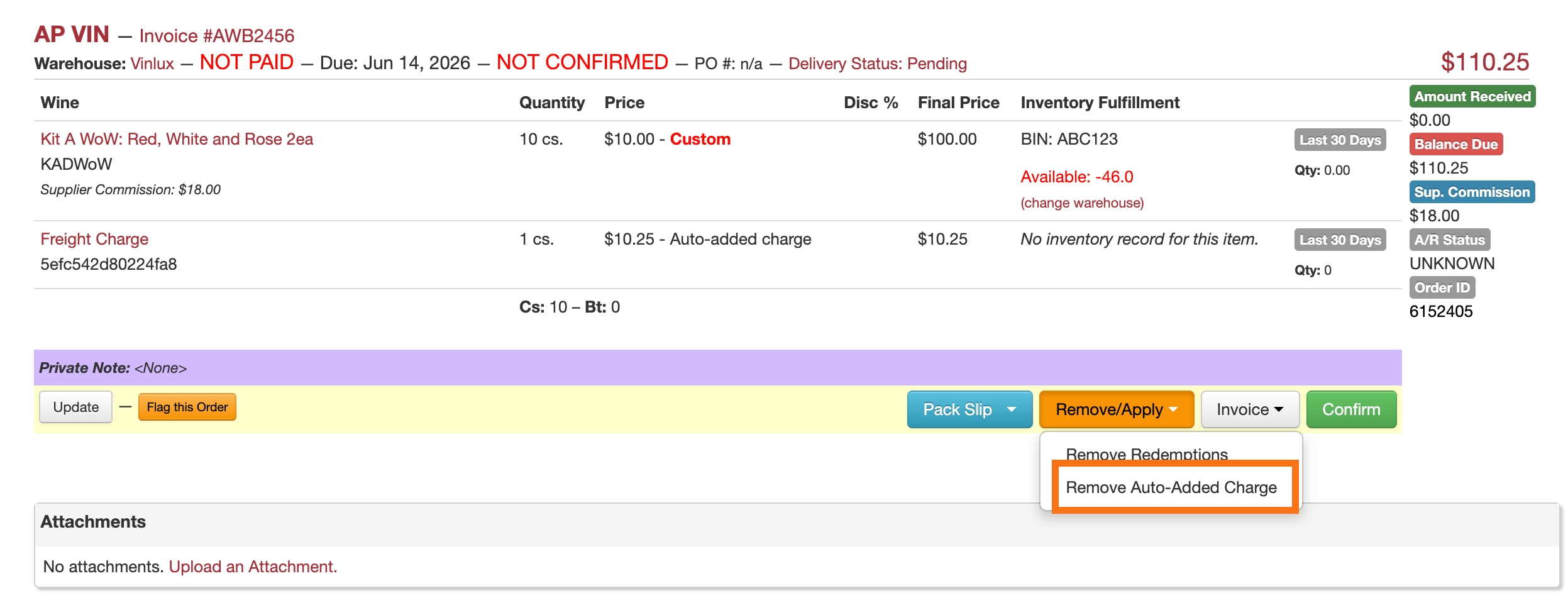Click the $100.00 final price cell
This screenshot has height=610, width=1568.
[x=947, y=139]
